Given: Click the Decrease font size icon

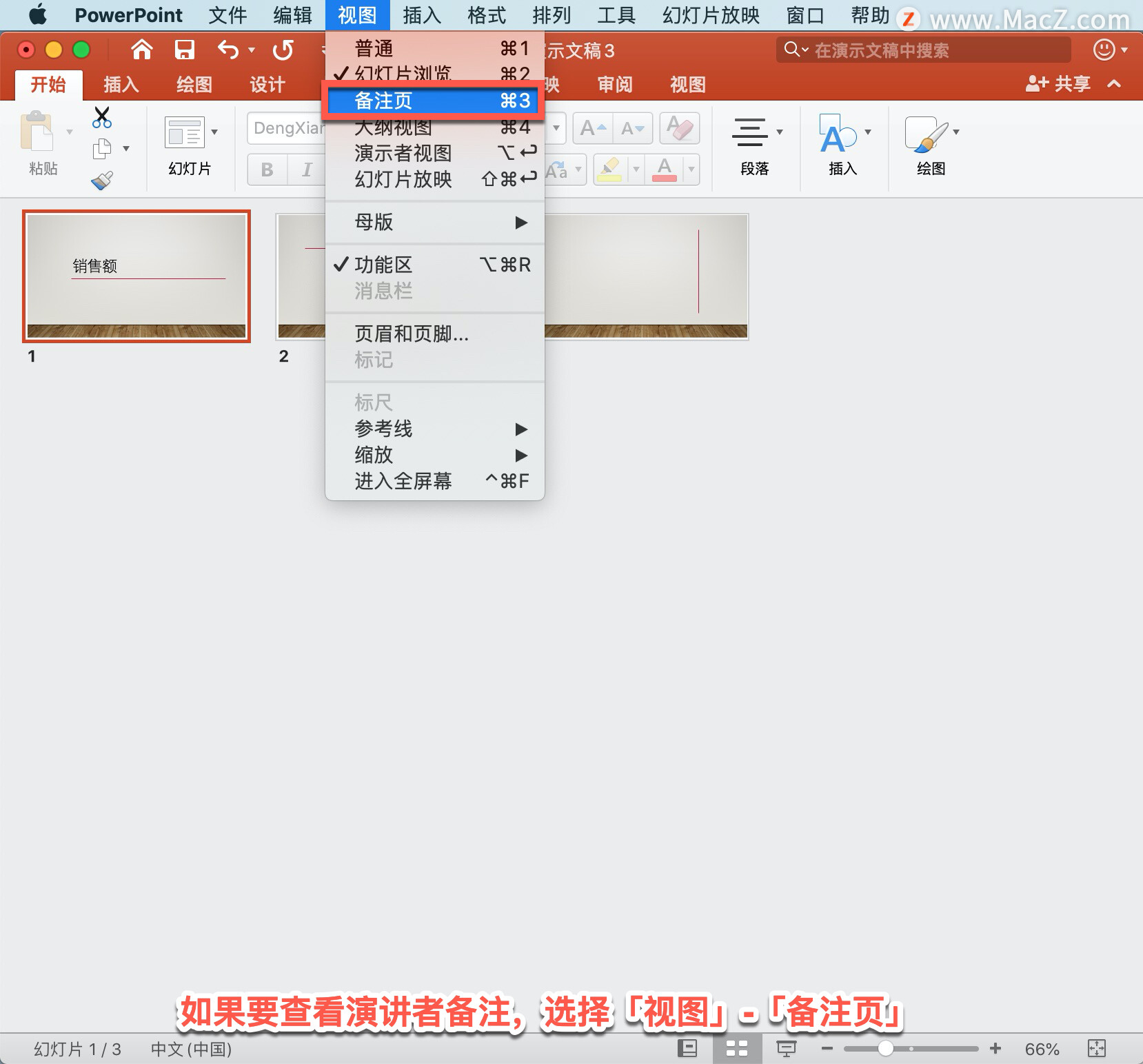Looking at the screenshot, I should coord(633,129).
